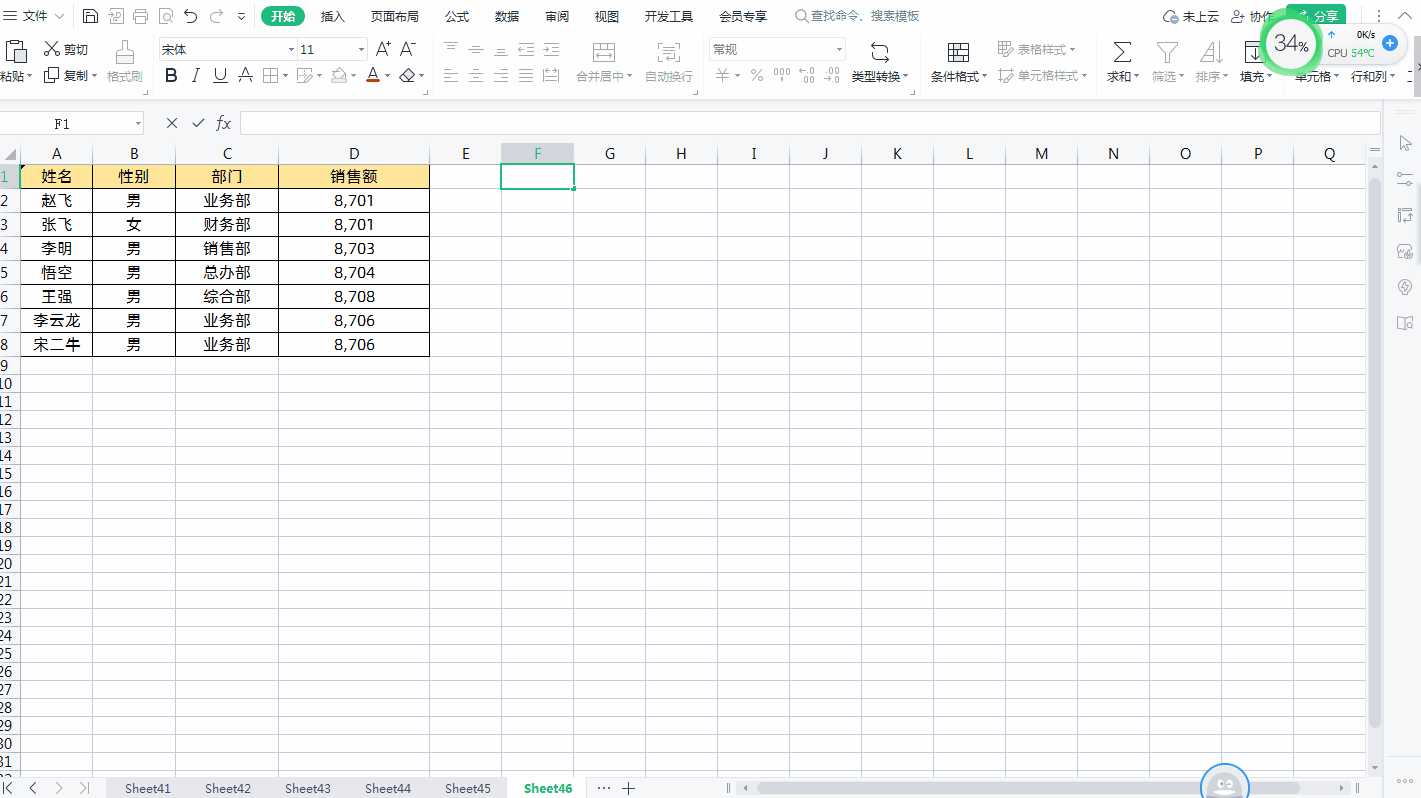Image resolution: width=1421 pixels, height=798 pixels.
Task: Click the Redo arrow icon
Action: (216, 16)
